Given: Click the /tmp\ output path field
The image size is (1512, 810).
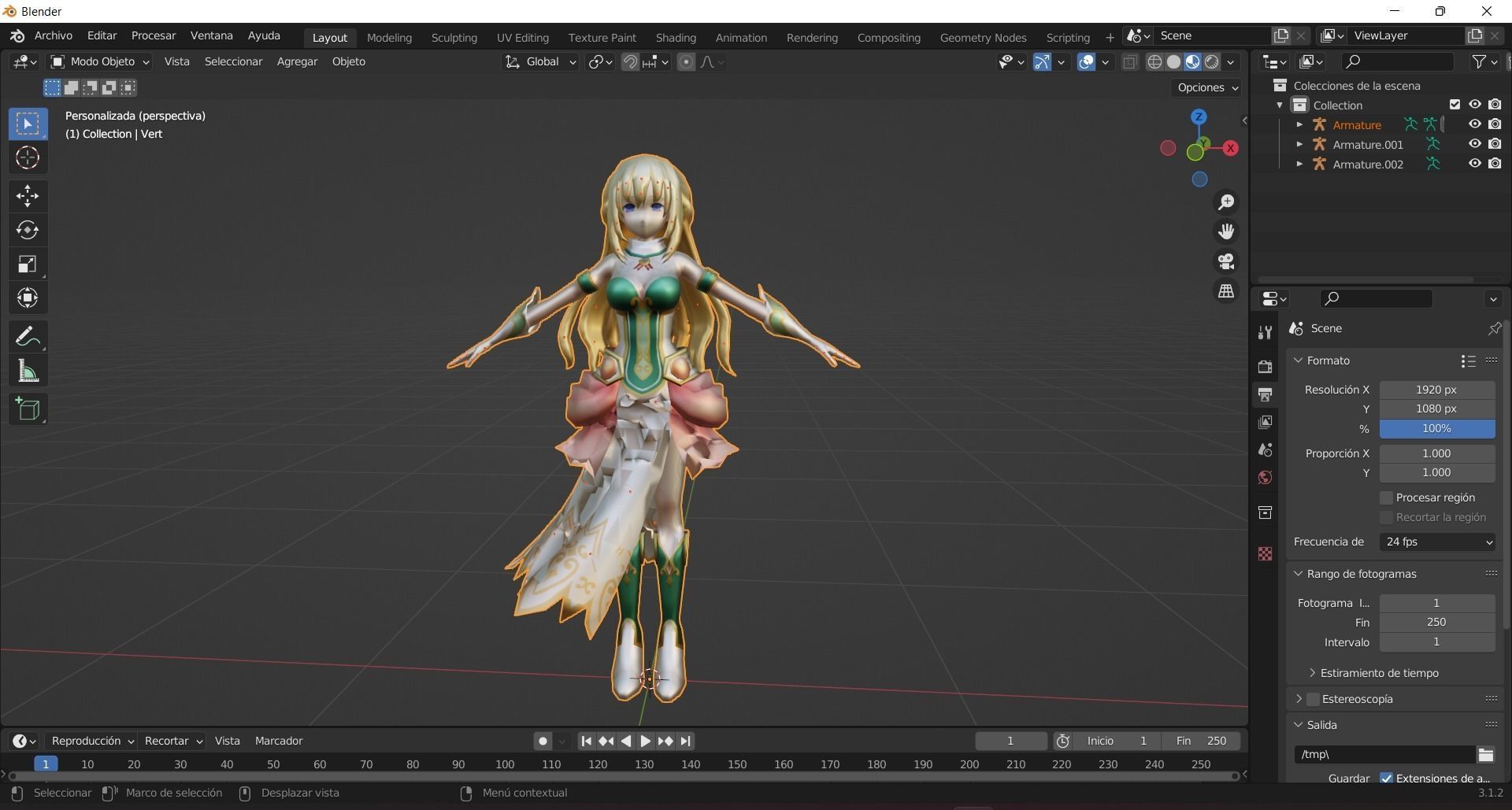Looking at the screenshot, I should 1384,755.
